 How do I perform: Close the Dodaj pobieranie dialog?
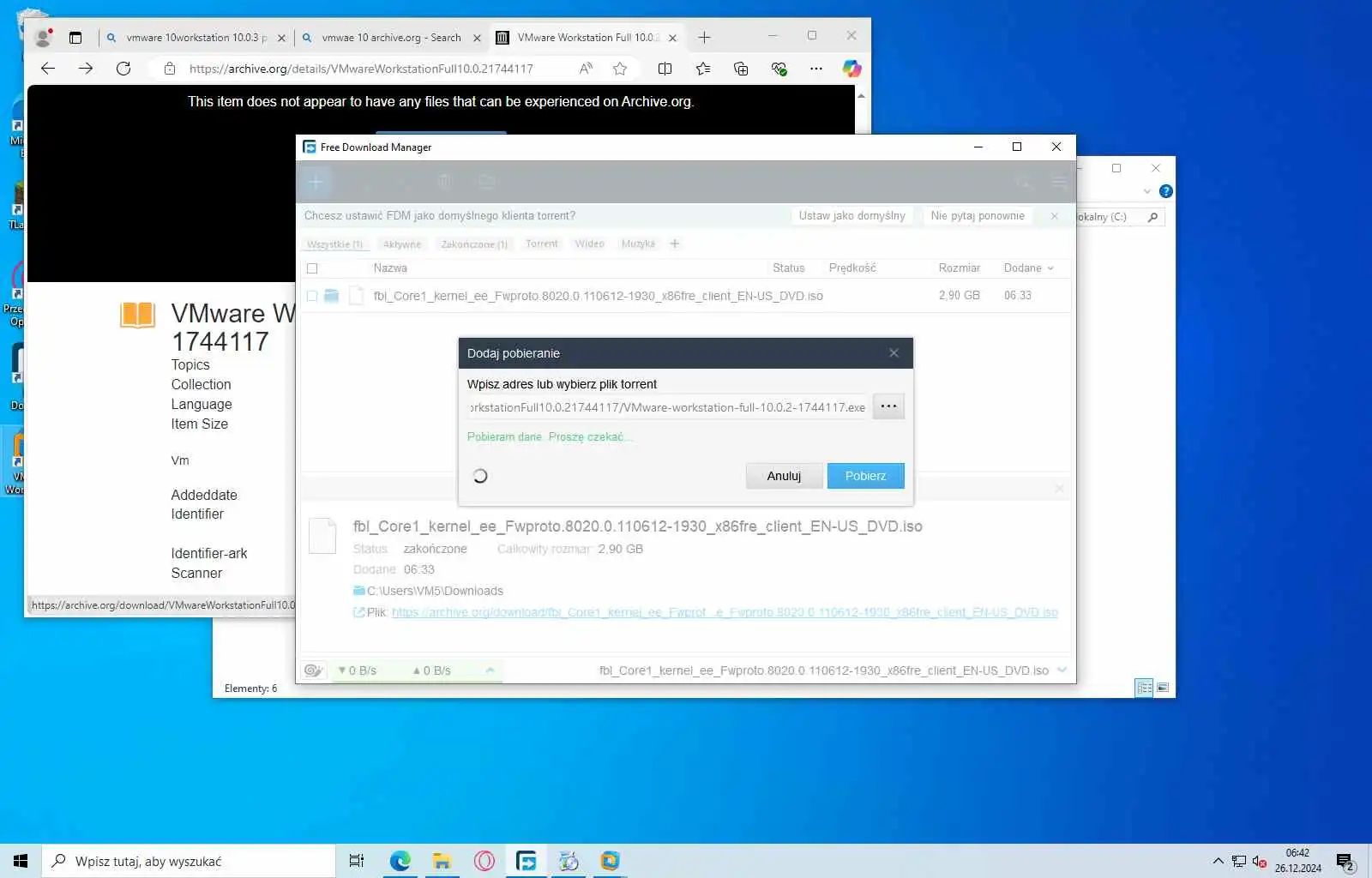(x=894, y=353)
